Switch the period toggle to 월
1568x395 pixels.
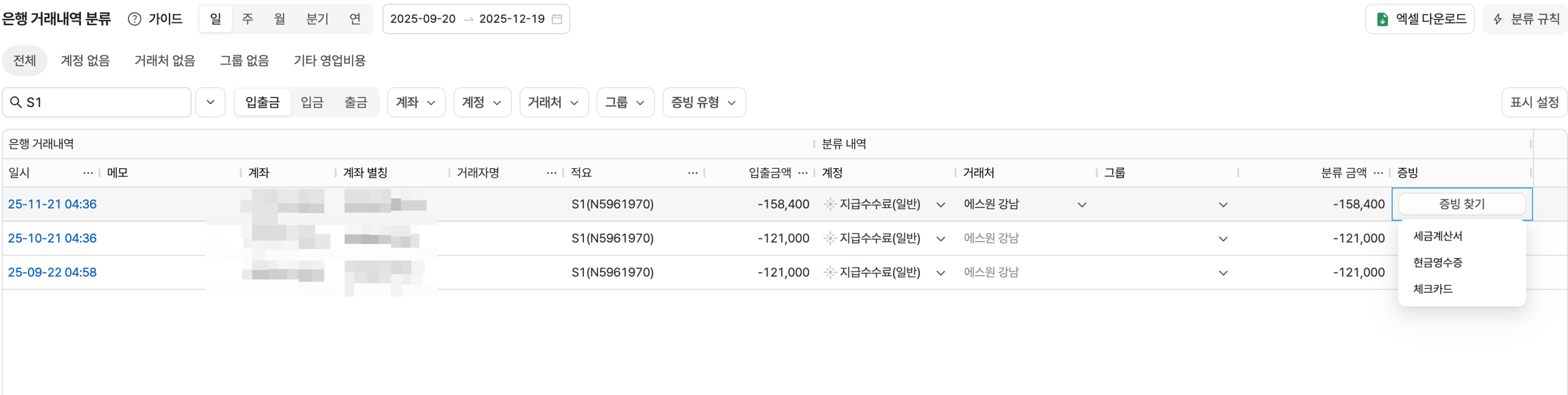[280, 19]
